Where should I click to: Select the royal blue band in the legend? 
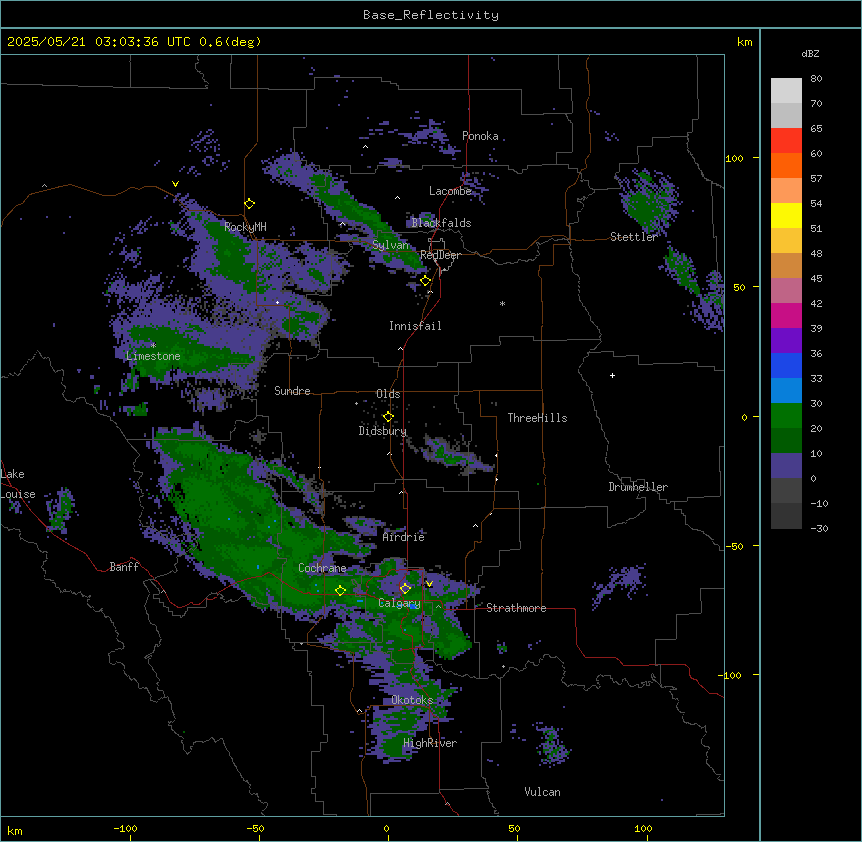pos(786,365)
